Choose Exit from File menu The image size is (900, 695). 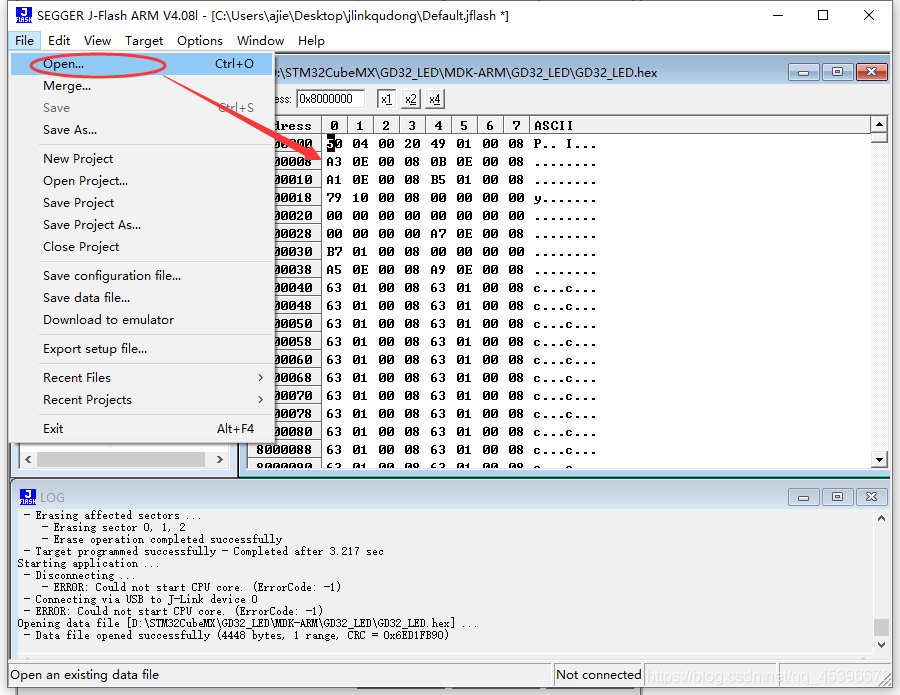click(141, 429)
